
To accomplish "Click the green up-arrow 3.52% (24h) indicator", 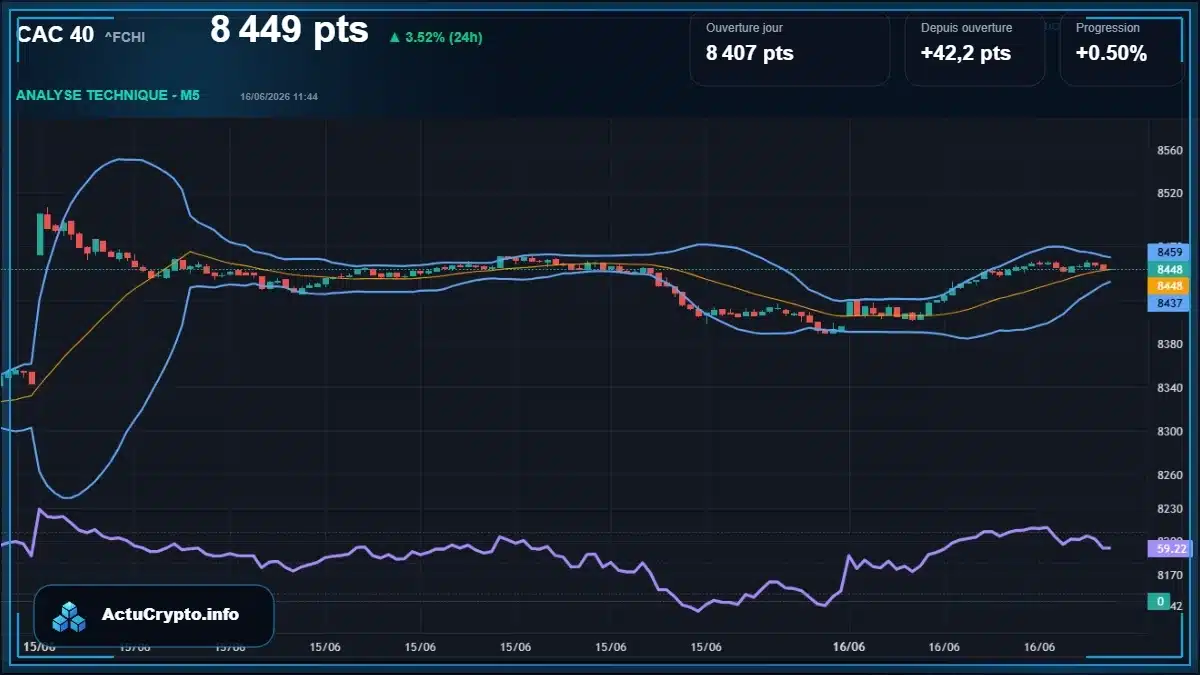I will click(436, 38).
